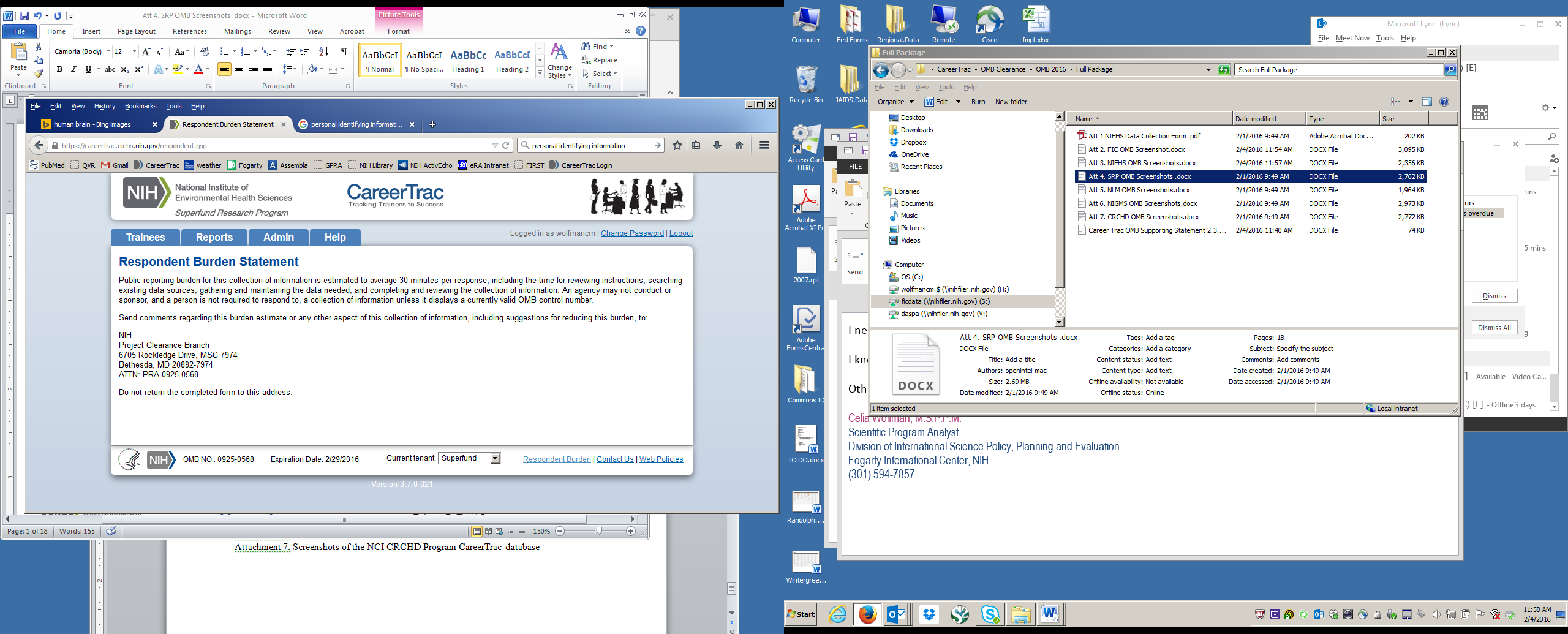Expand the Word styles gallery
Screen dimensions: 1568x634
pyautogui.click(x=540, y=73)
